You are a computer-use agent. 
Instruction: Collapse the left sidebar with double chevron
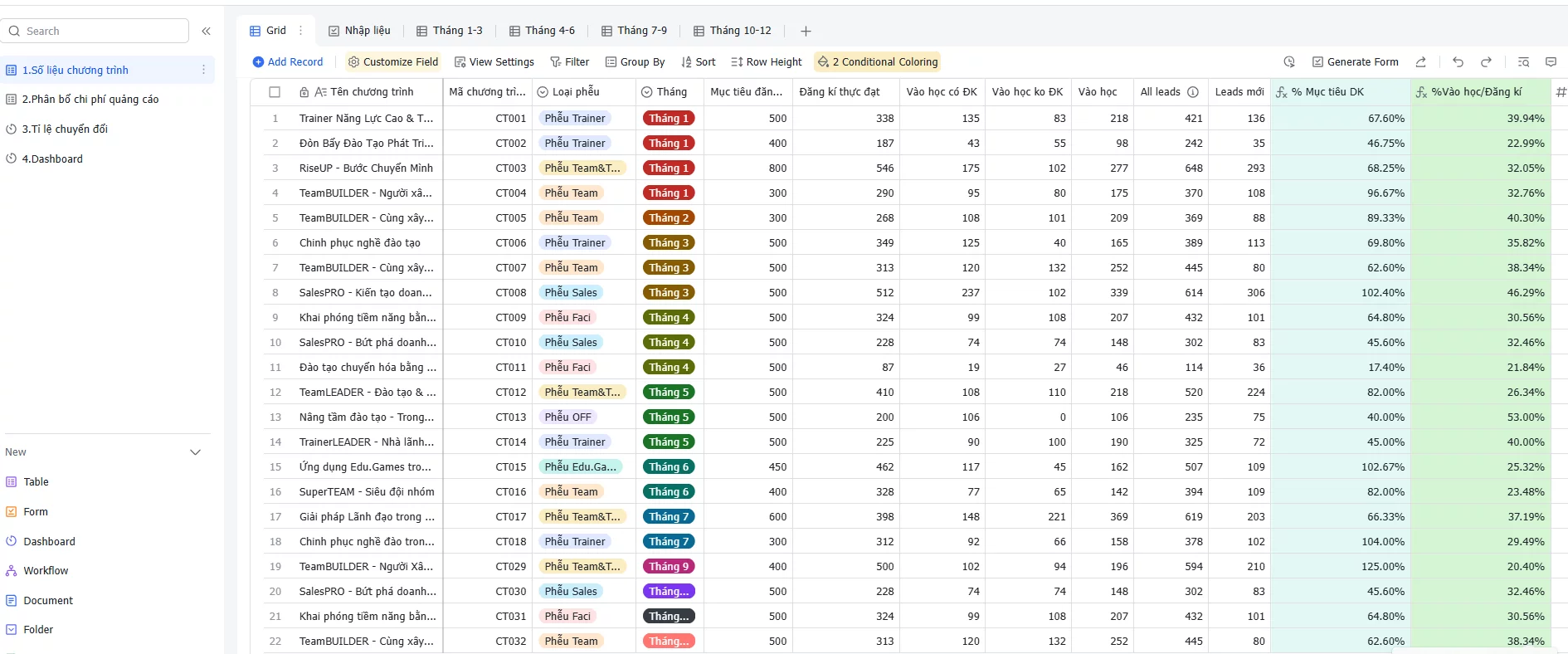(206, 31)
